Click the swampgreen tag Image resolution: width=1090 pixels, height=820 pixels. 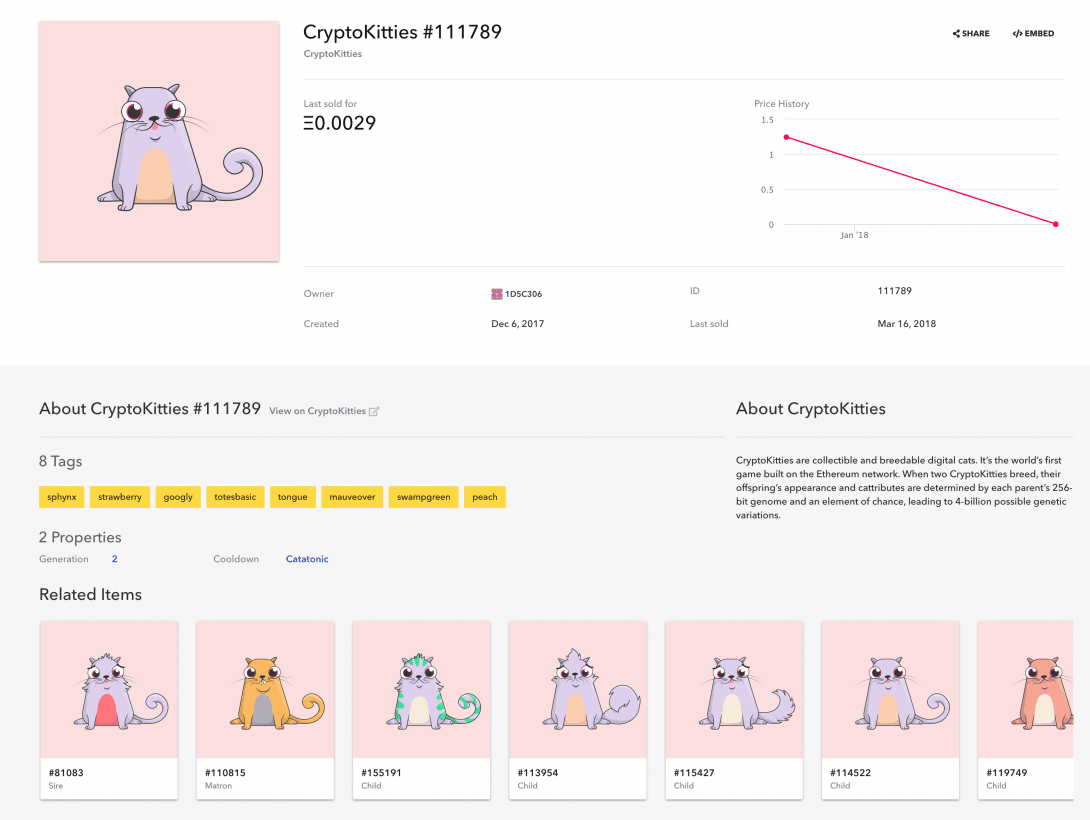423,497
